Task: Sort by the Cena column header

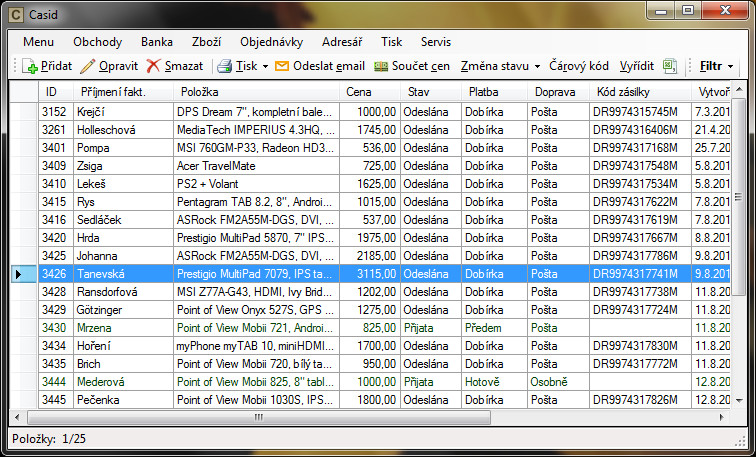Action: pos(370,92)
